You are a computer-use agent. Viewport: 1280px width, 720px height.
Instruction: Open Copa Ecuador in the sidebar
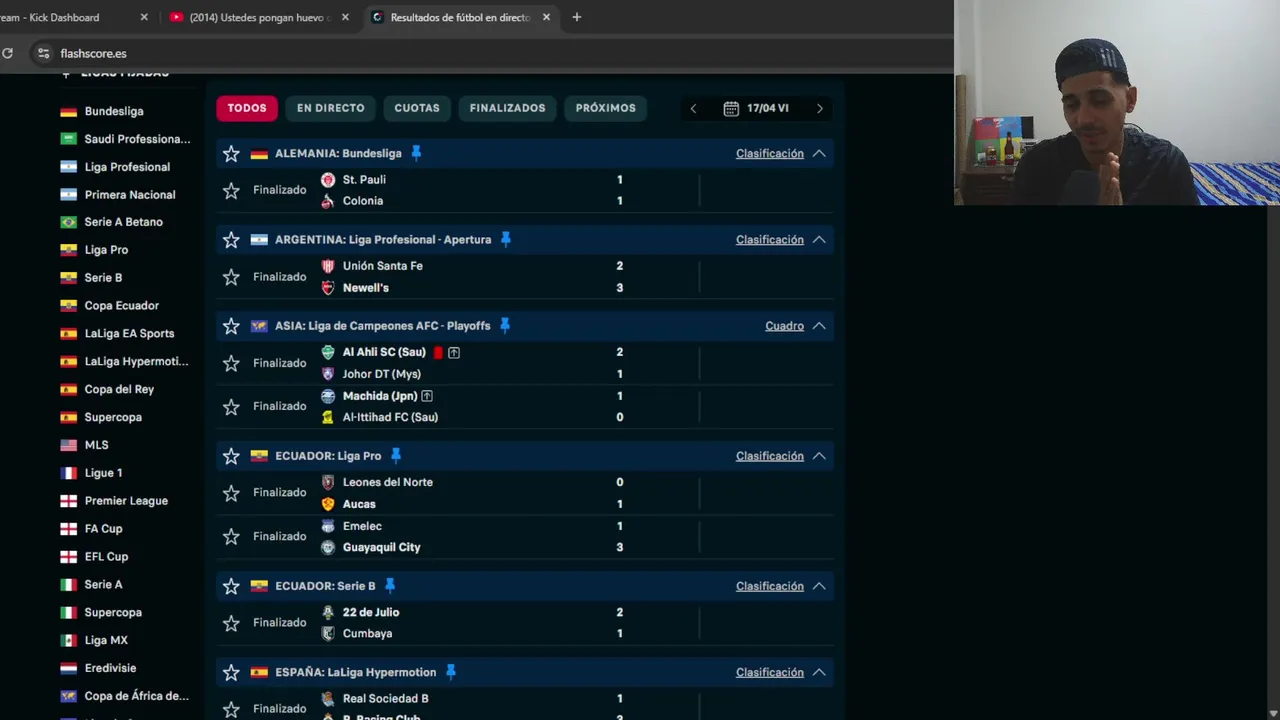122,306
